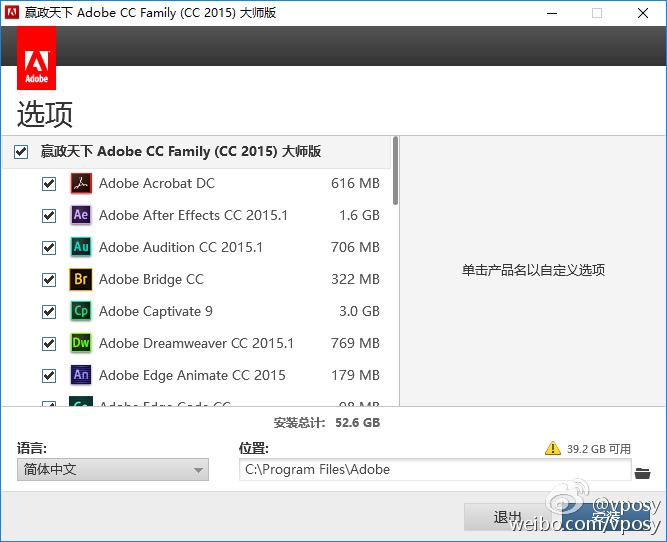Uncheck Adobe After Effects CC 2015.1 checkbox

[x=49, y=216]
